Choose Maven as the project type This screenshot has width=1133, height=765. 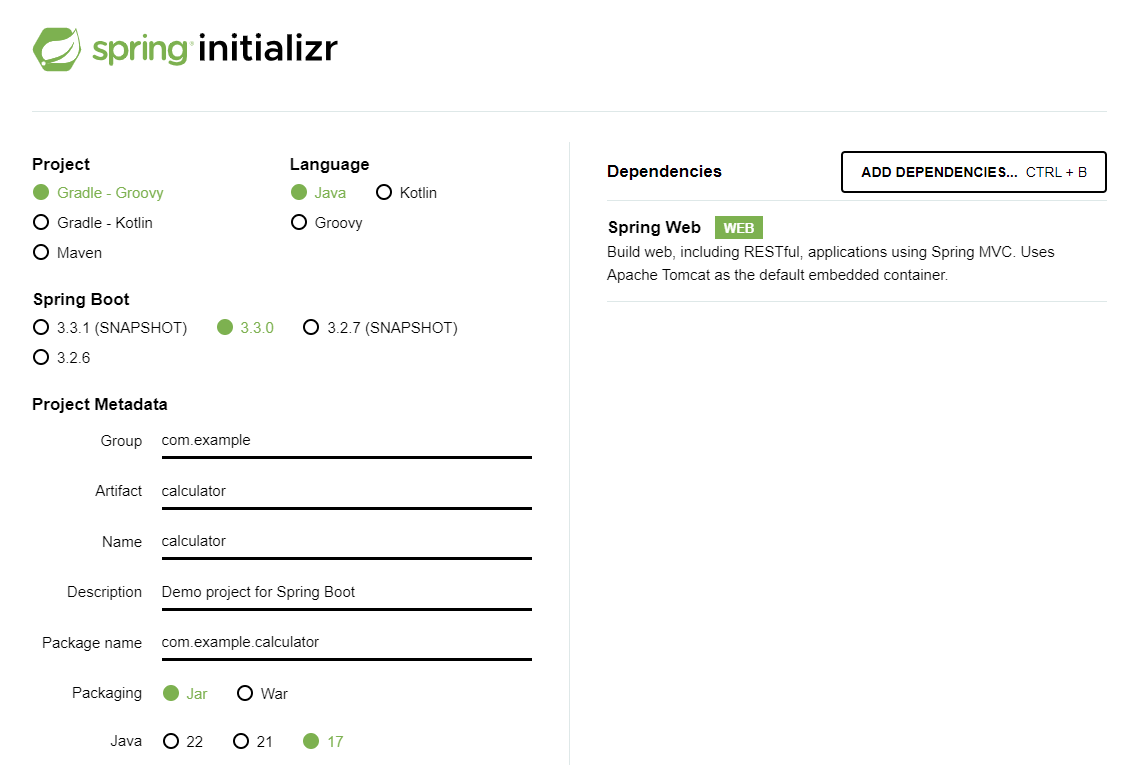click(x=68, y=253)
